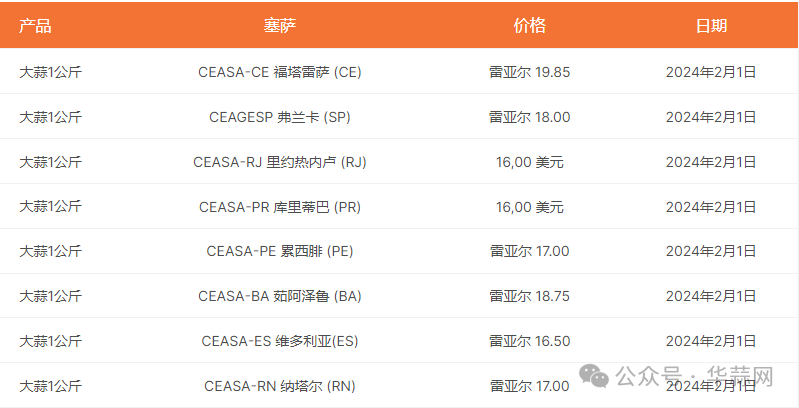Open CEASA-RN 纳塔尔 (RN) market entry
This screenshot has height=408, width=799.
(x=280, y=386)
